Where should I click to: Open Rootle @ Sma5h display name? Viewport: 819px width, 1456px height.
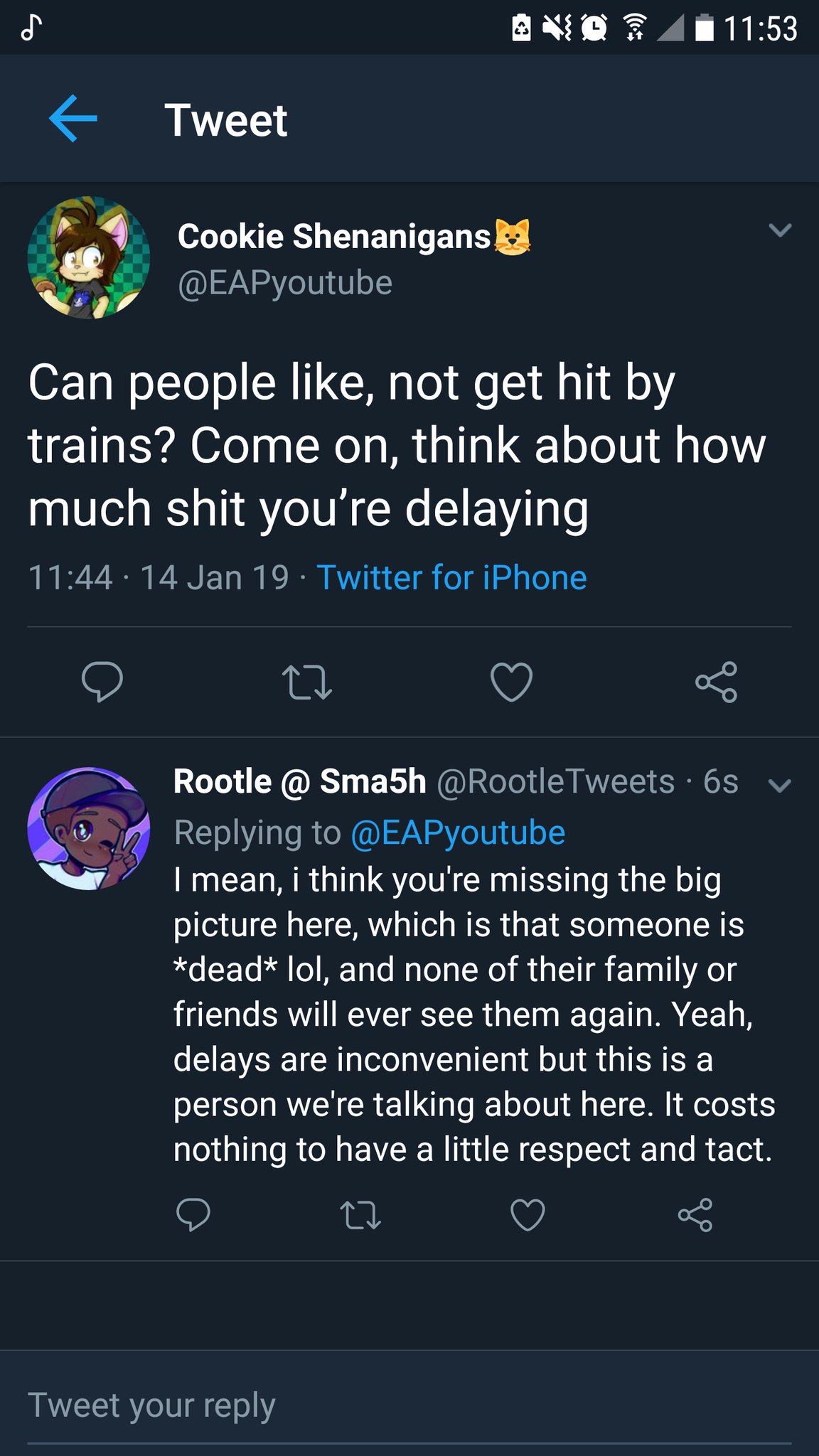[299, 781]
